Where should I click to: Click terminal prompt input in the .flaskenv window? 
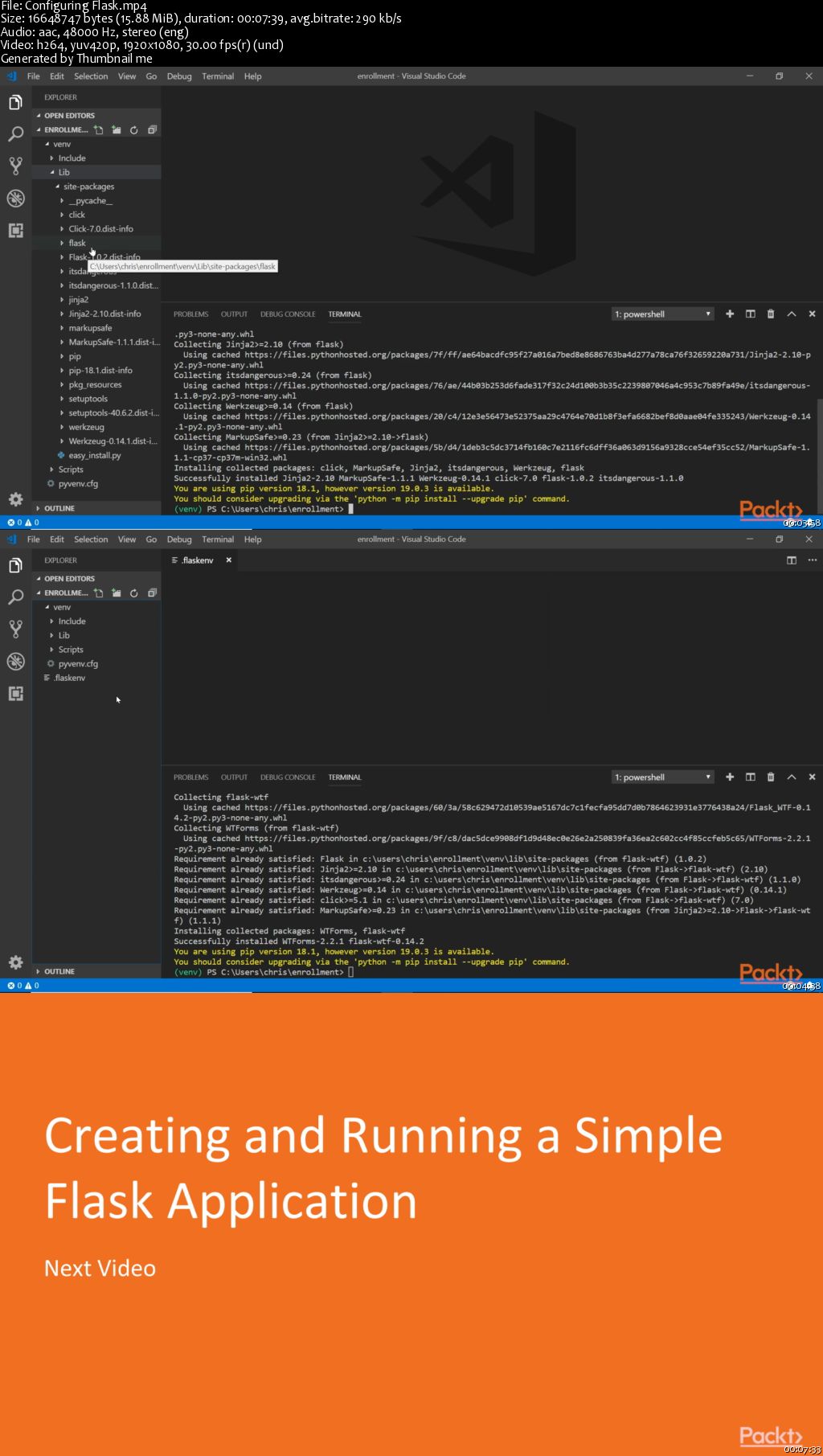click(351, 972)
